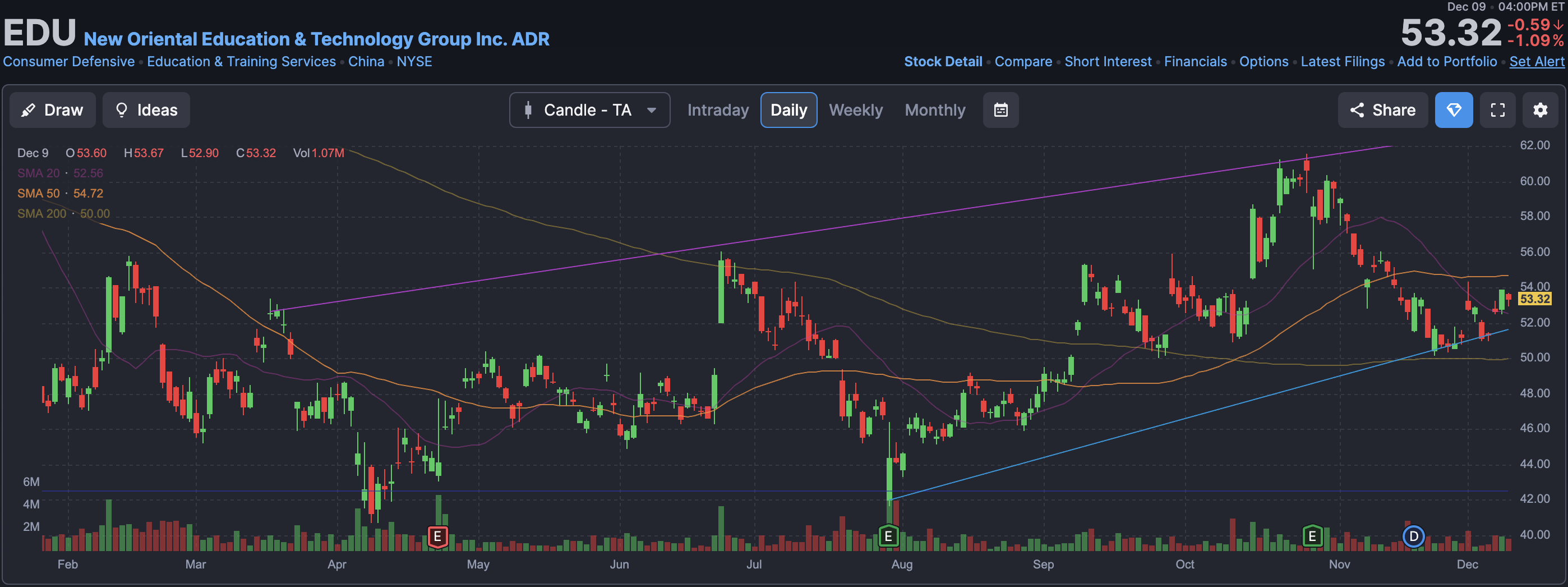
Task: Click the 62.00 price axis label
Action: (1534, 145)
